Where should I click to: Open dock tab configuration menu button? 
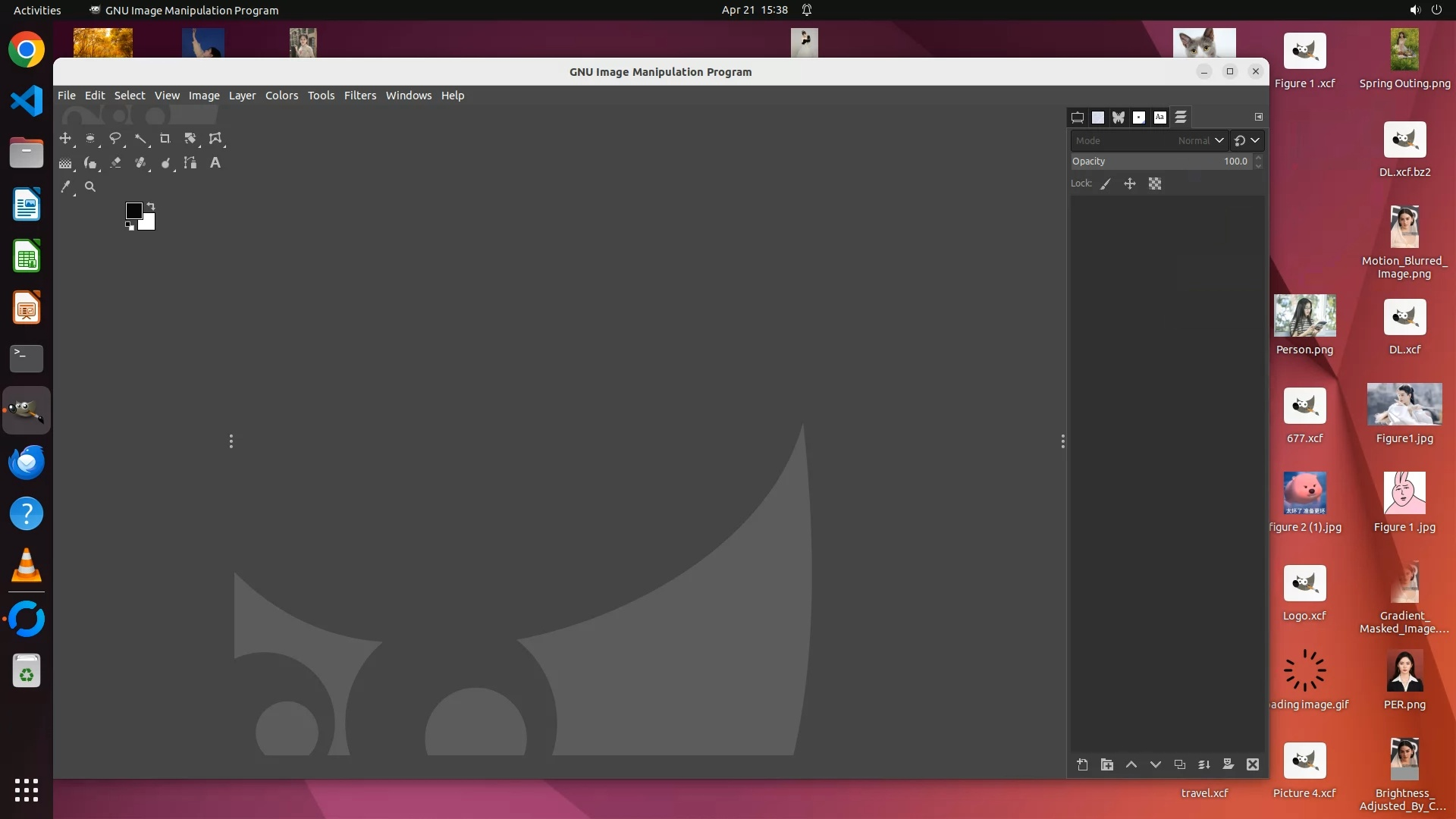[1259, 117]
